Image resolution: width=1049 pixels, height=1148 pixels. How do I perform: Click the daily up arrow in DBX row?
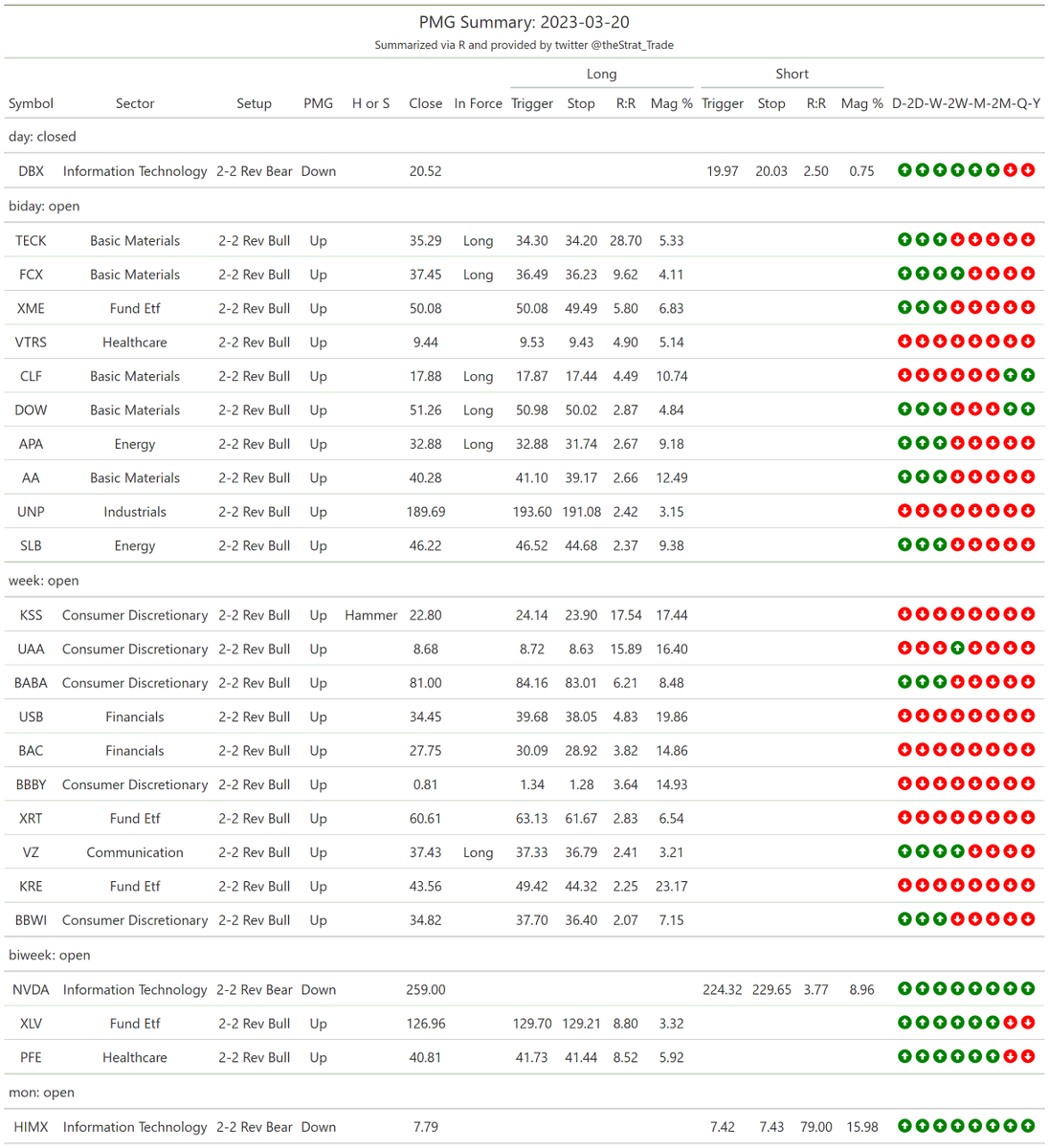pyautogui.click(x=904, y=170)
